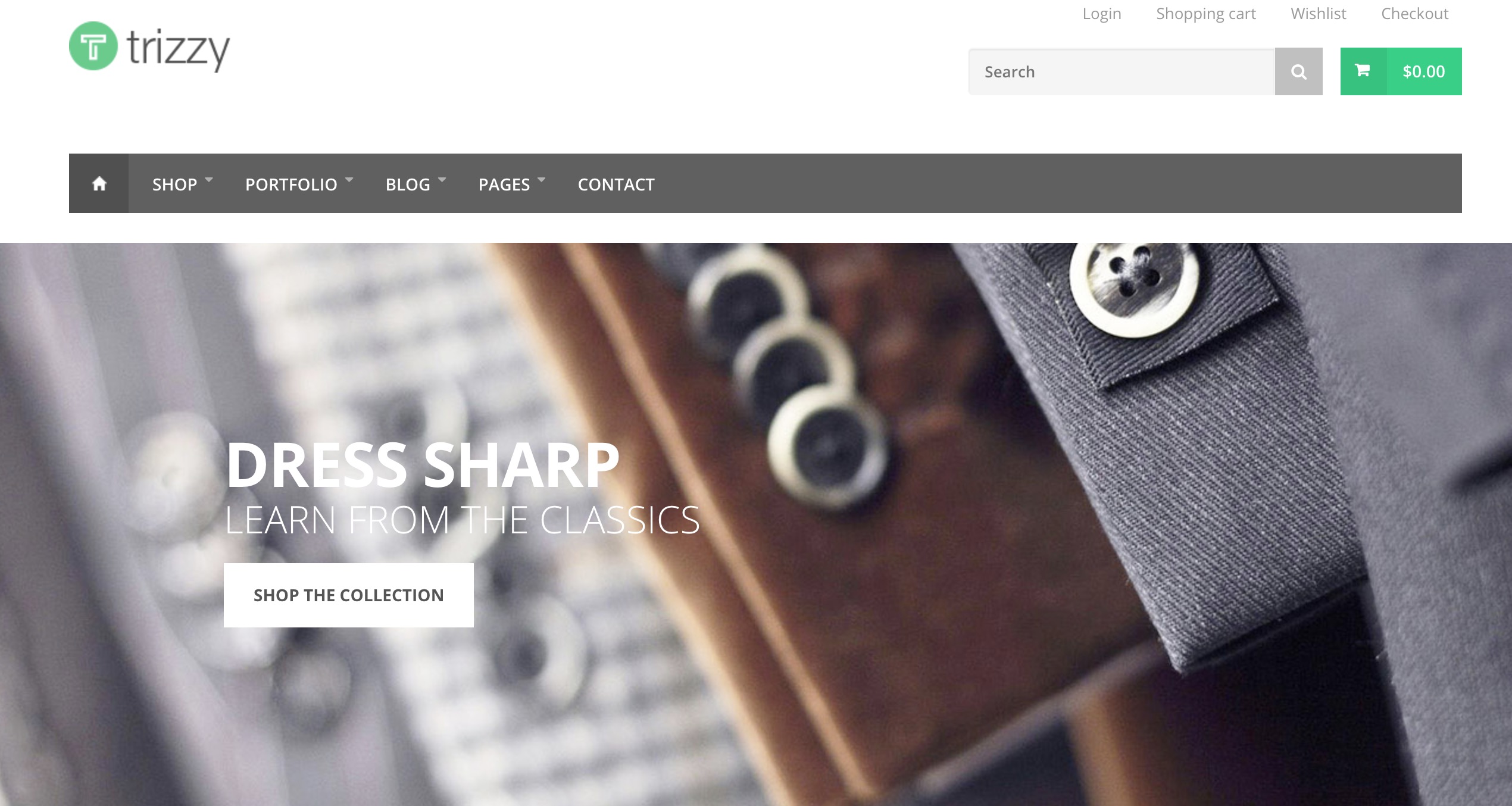The image size is (1512, 806).
Task: Expand the Shop dropdown arrow
Action: (x=209, y=179)
